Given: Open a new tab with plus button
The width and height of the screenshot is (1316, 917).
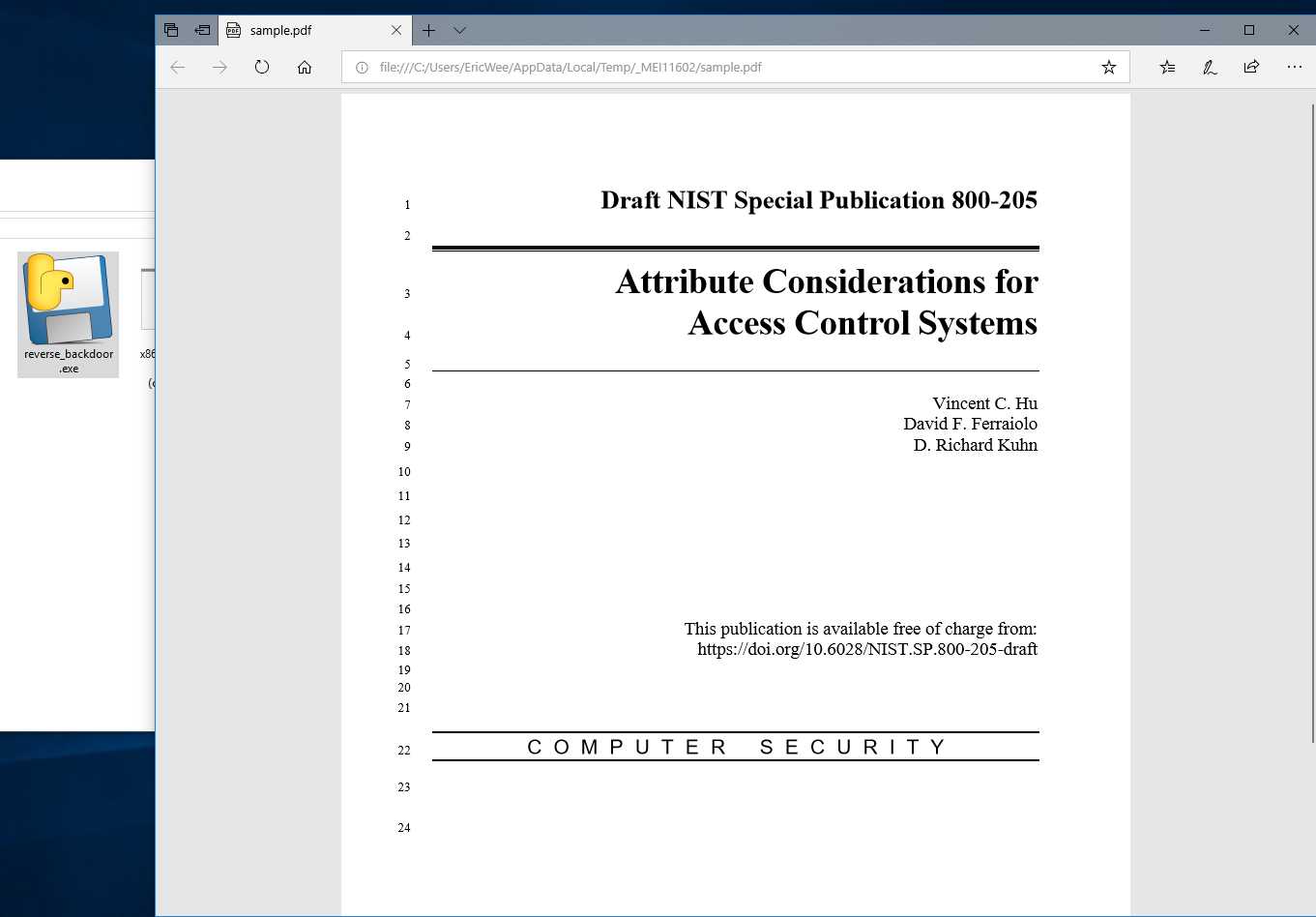Looking at the screenshot, I should pos(428,30).
